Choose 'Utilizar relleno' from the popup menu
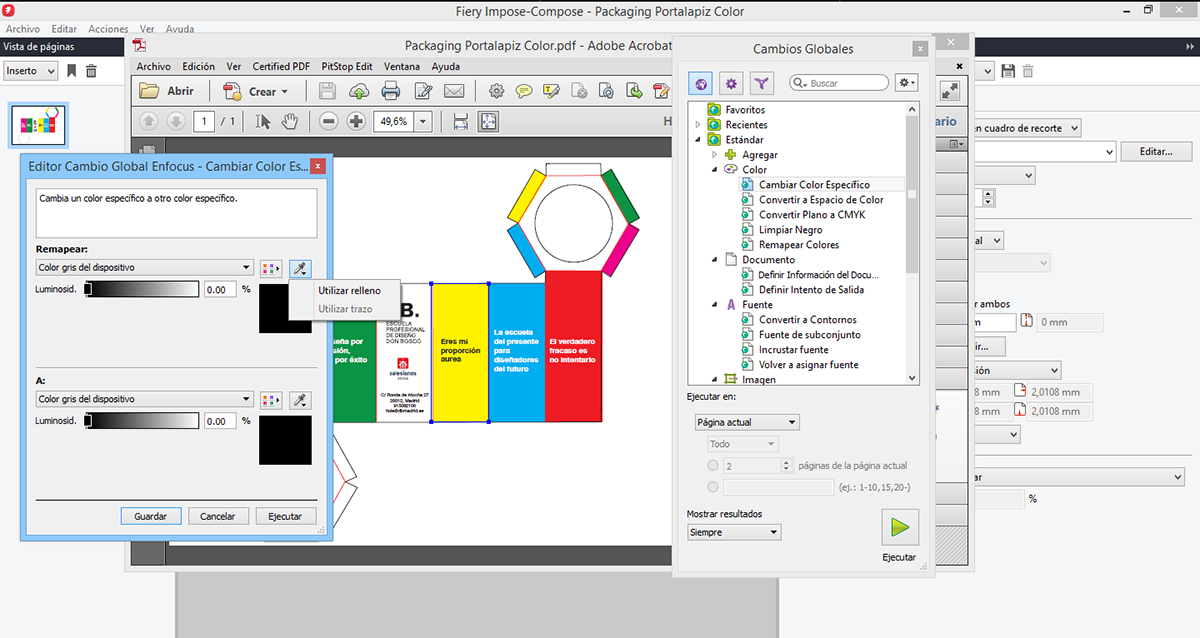This screenshot has height=638, width=1200. pos(349,291)
